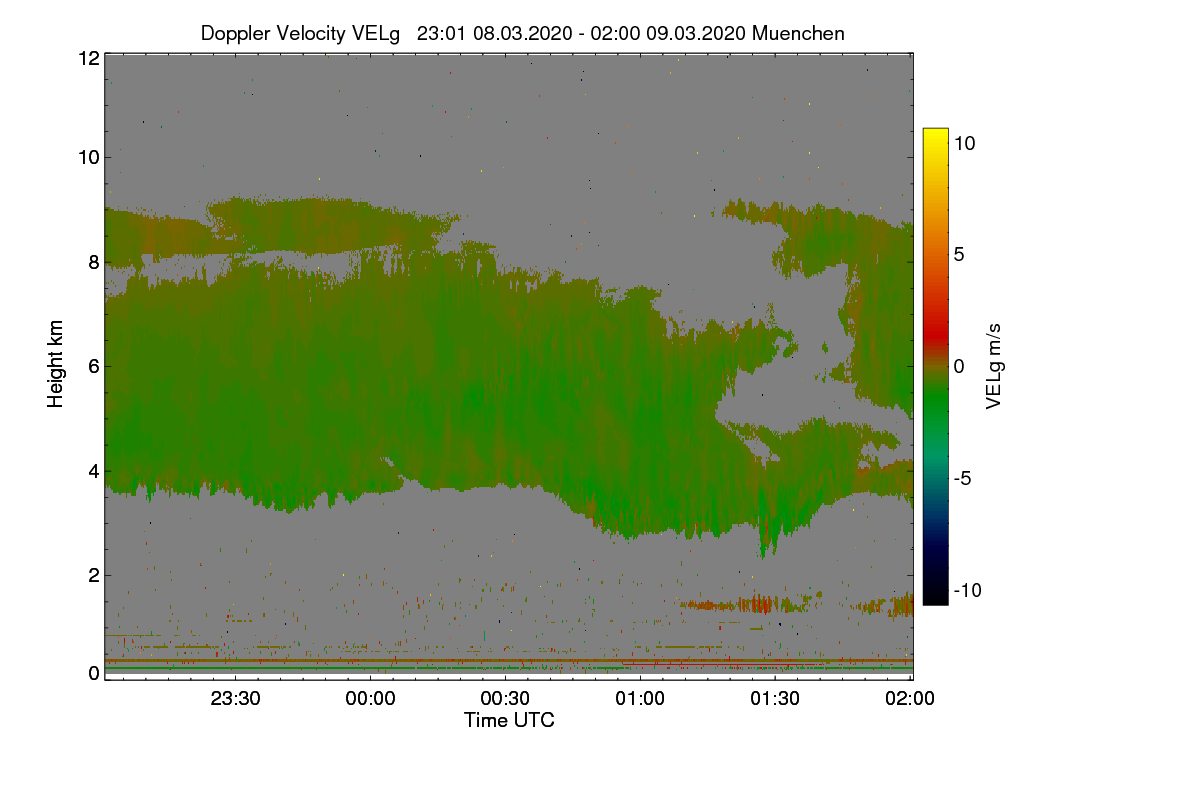Click the colorbar value 0 label
Screen dimensions: 1200x800
(x=958, y=366)
